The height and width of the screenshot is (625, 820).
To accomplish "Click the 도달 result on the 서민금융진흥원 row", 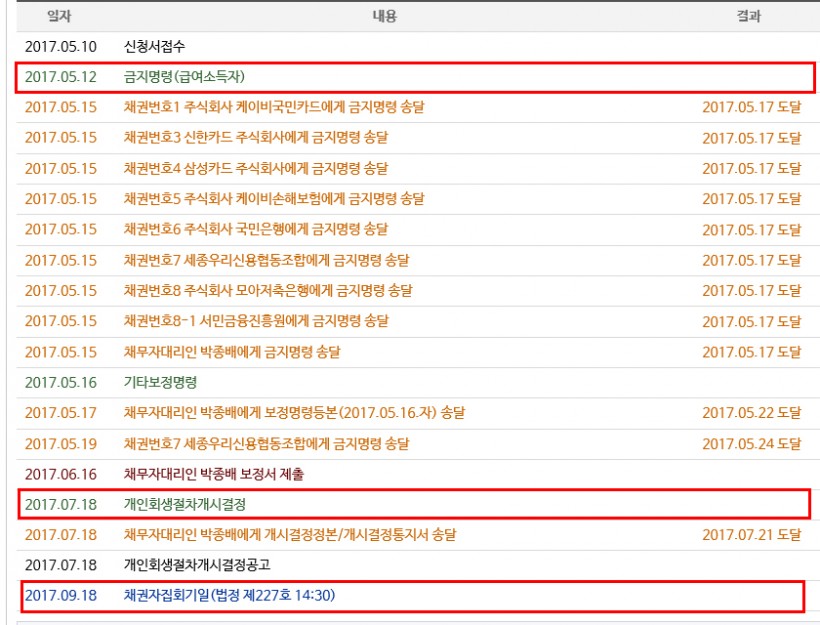I will [x=751, y=321].
